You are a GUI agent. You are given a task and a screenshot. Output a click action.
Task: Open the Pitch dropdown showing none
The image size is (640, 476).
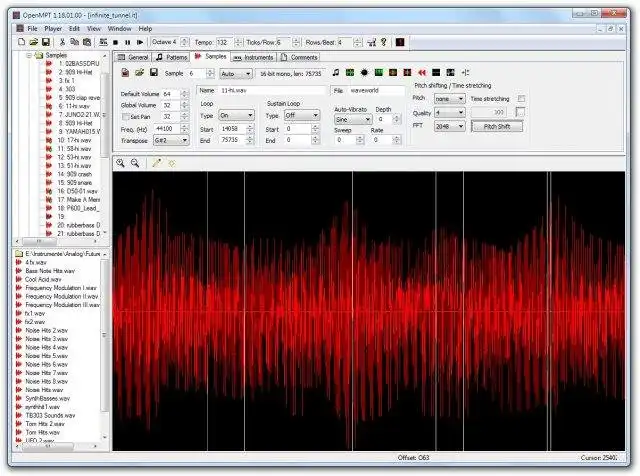point(449,99)
